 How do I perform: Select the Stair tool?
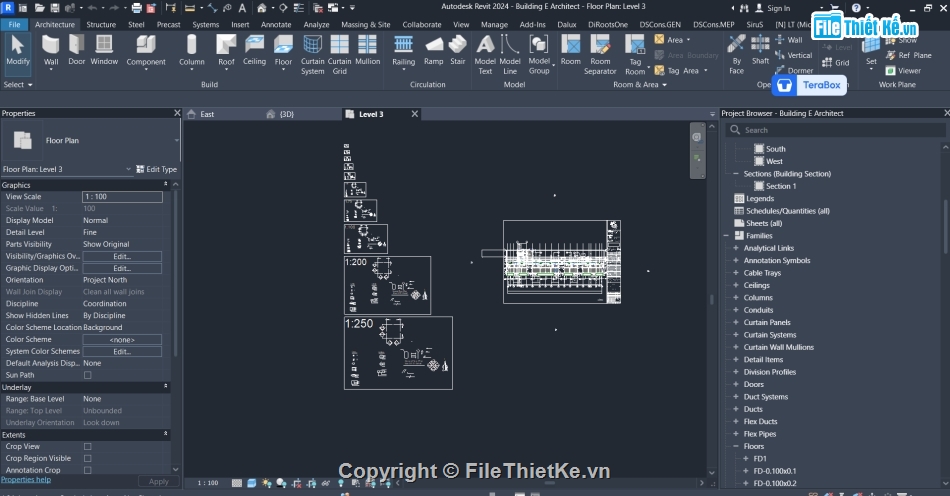tap(458, 50)
